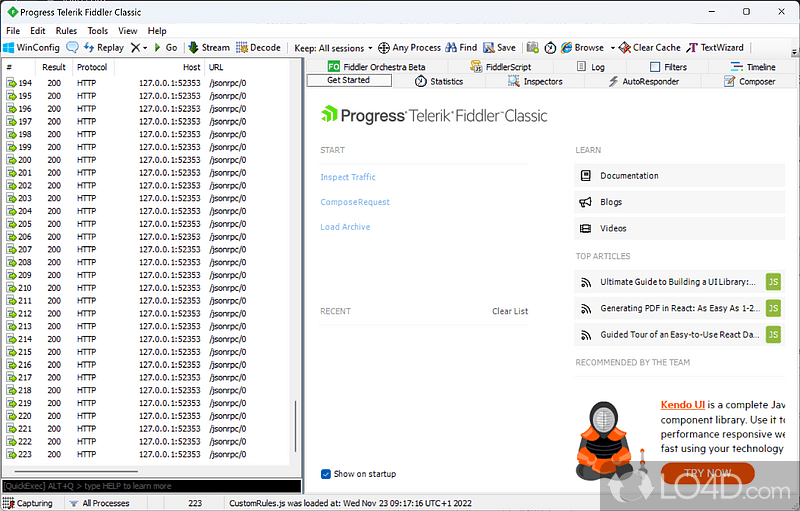Uncheck the Show on startup checkbox
The width and height of the screenshot is (800, 511).
coord(326,474)
